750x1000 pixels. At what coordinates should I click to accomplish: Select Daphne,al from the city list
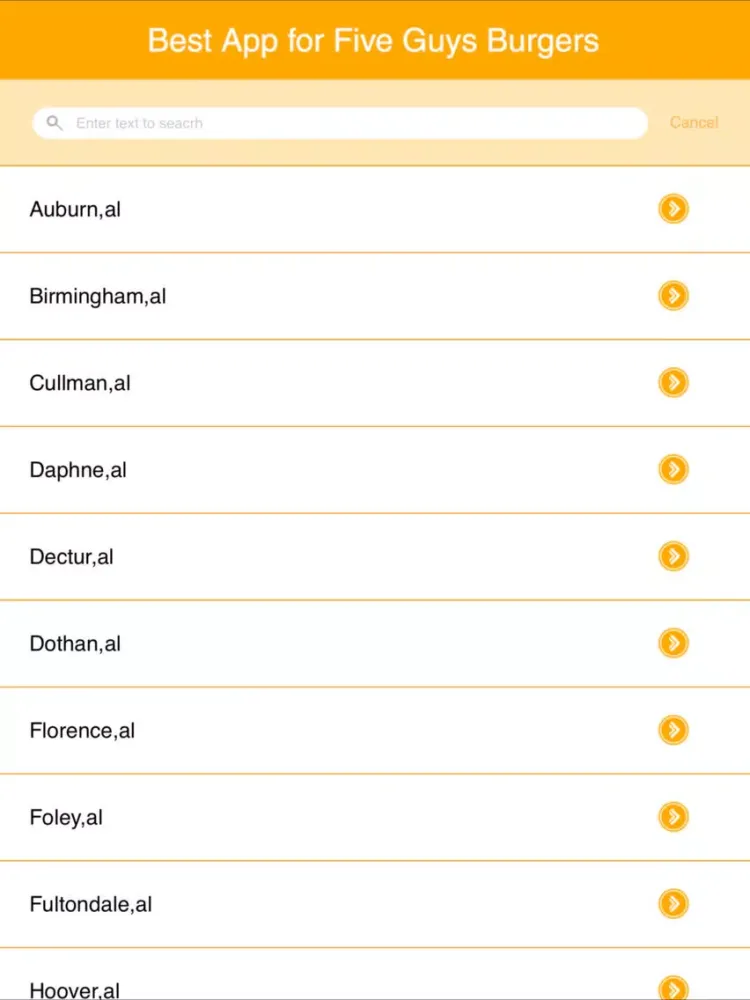[x=78, y=471]
